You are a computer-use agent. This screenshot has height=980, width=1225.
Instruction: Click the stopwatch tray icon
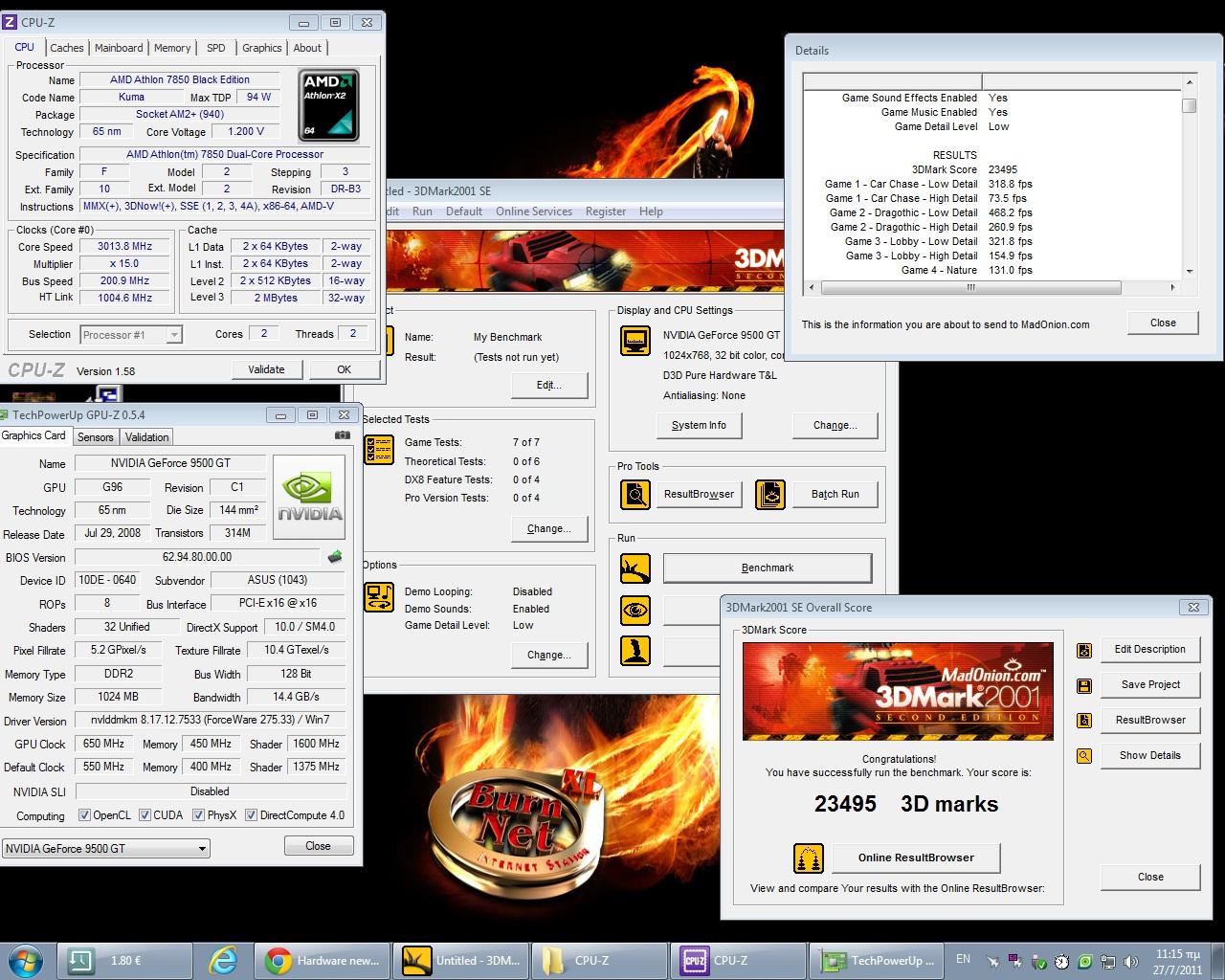(x=1062, y=961)
